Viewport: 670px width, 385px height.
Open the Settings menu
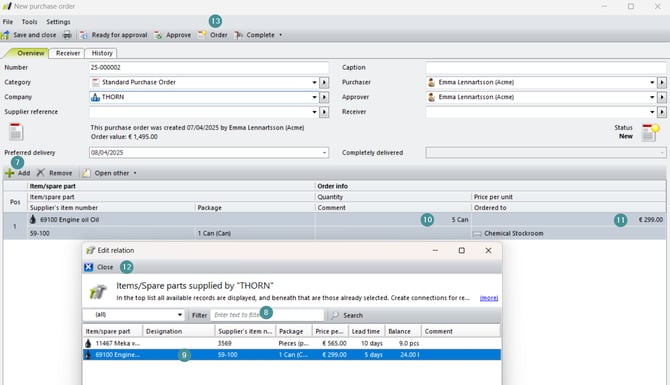click(x=58, y=22)
